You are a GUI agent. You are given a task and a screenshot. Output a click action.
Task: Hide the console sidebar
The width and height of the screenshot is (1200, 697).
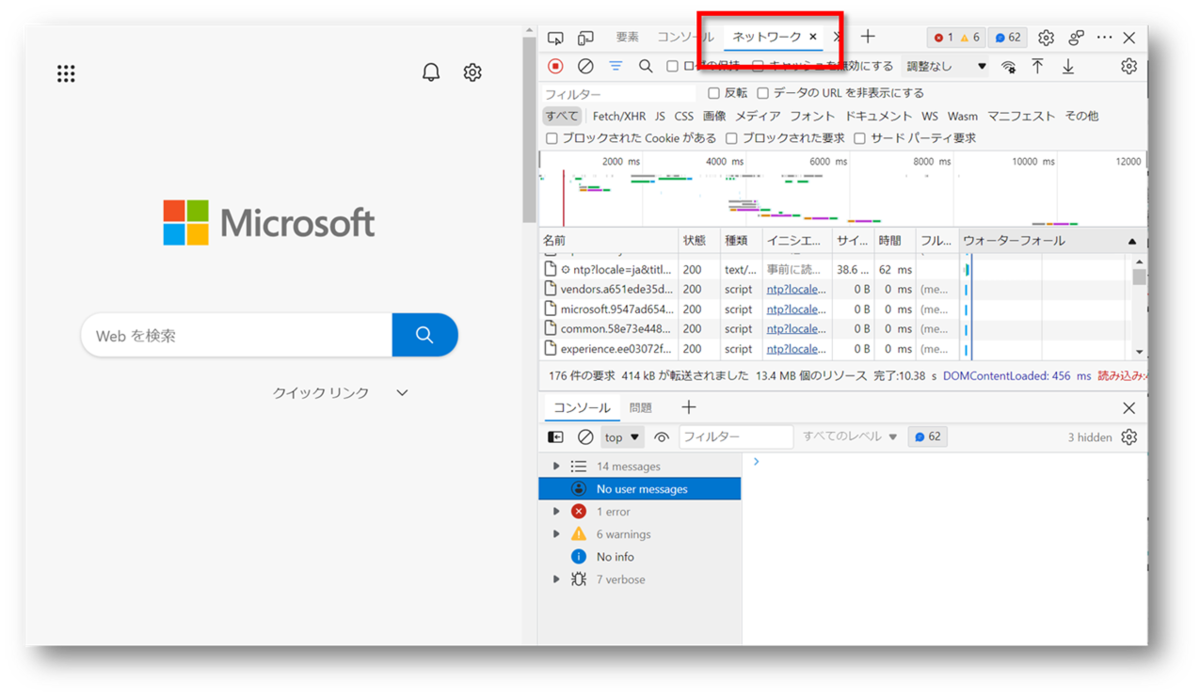pos(556,437)
